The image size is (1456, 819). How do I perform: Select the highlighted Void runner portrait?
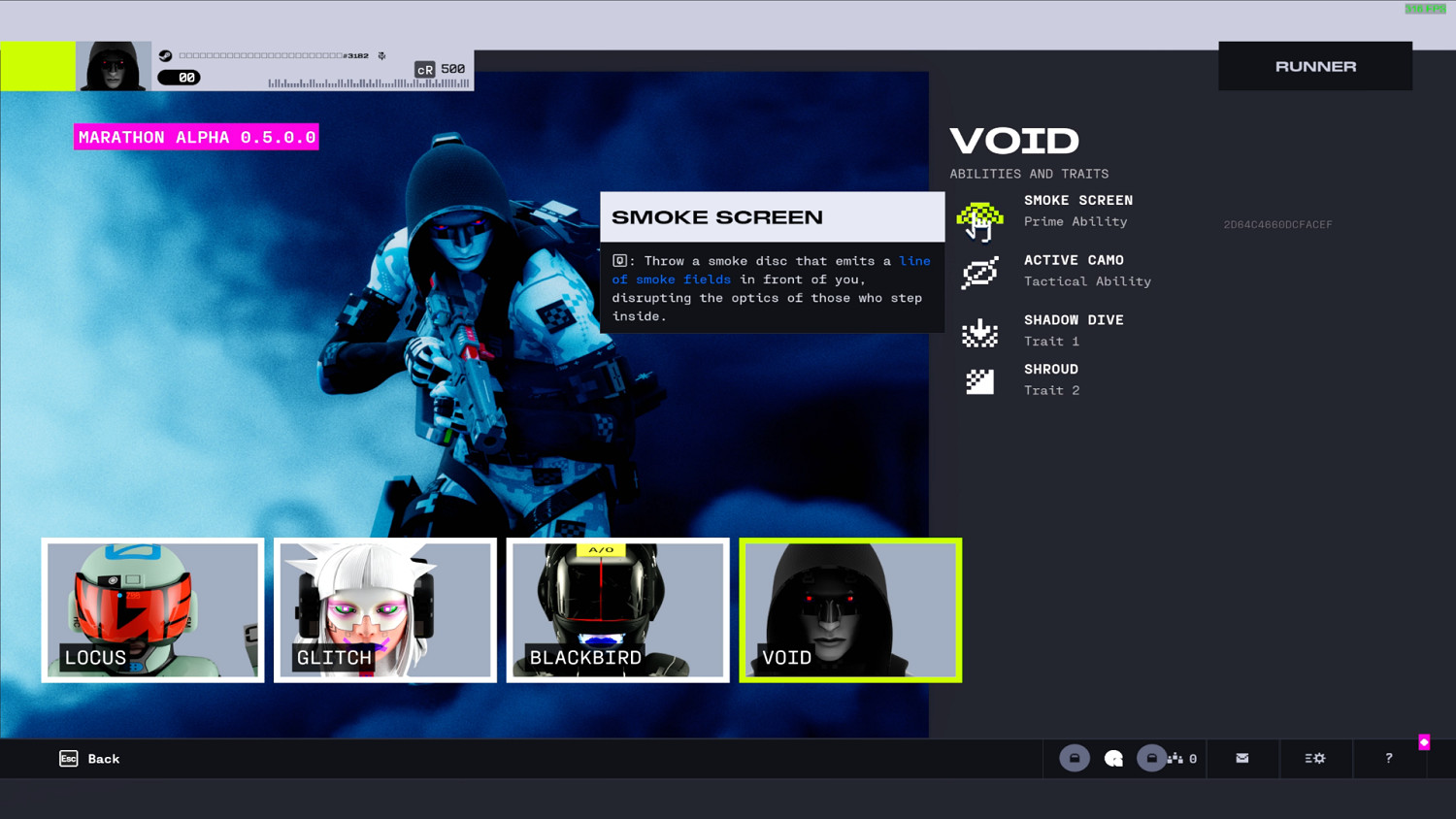point(850,610)
